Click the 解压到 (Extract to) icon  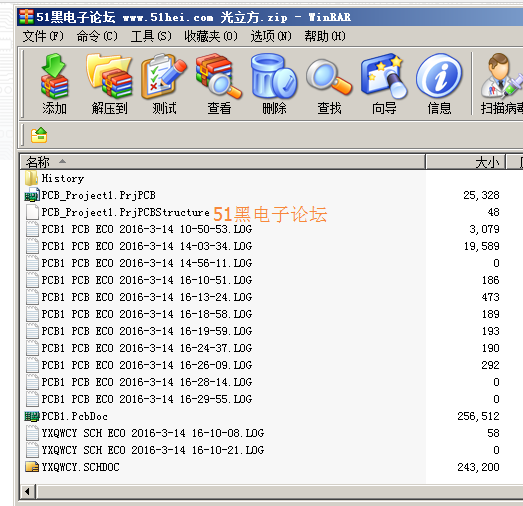tap(109, 76)
